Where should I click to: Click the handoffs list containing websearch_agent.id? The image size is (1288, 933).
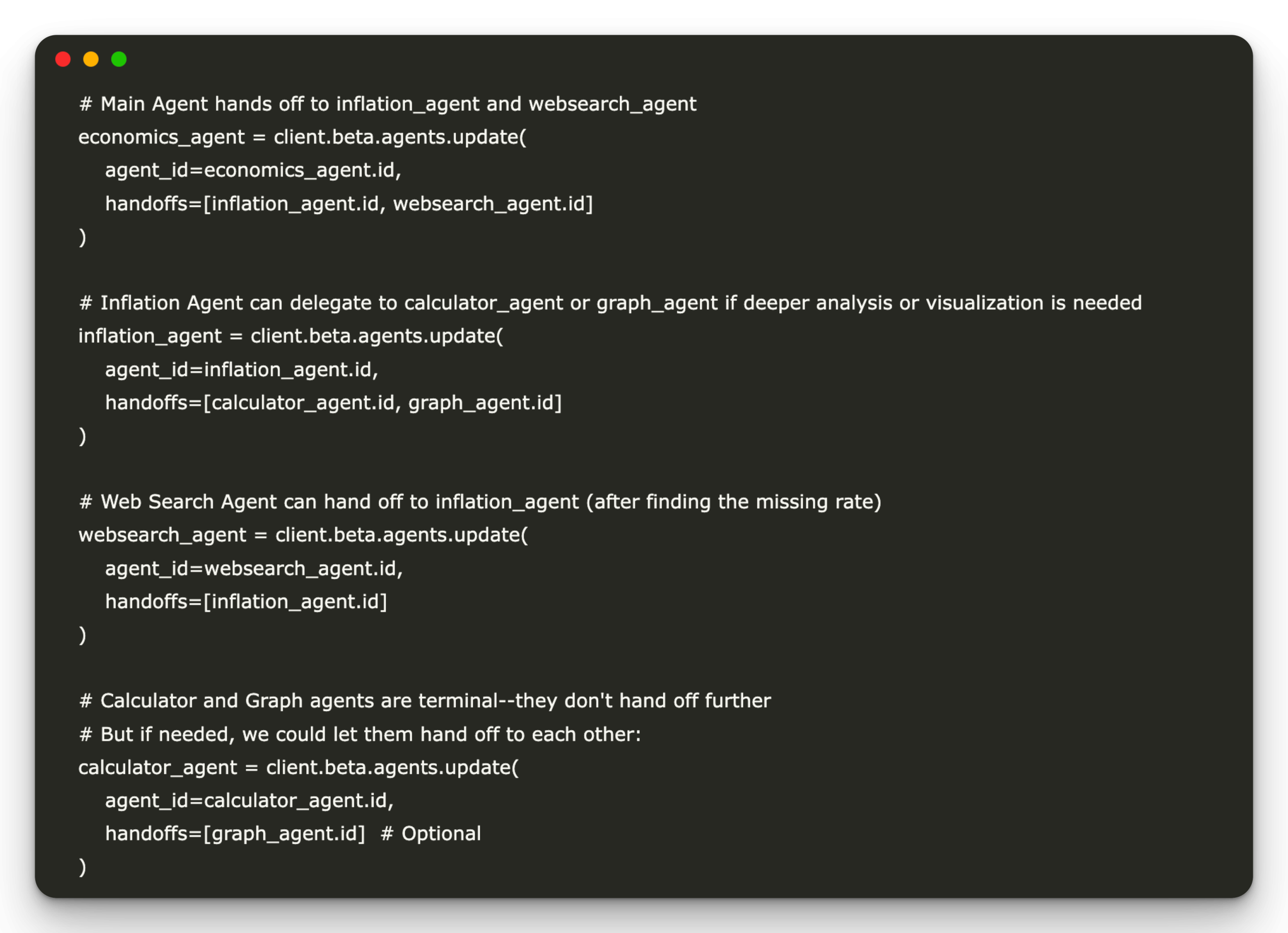click(349, 203)
